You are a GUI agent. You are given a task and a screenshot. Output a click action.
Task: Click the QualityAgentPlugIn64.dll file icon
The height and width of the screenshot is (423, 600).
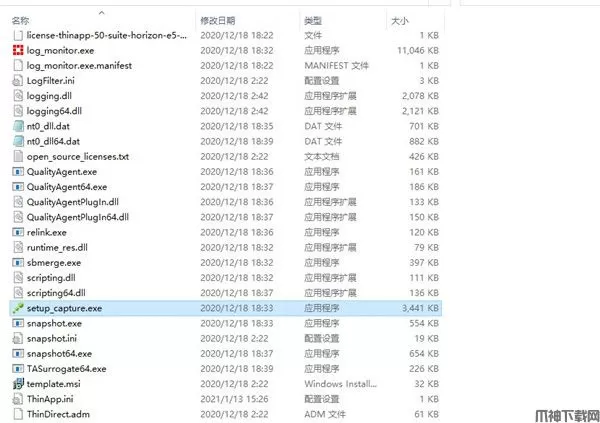point(18,217)
